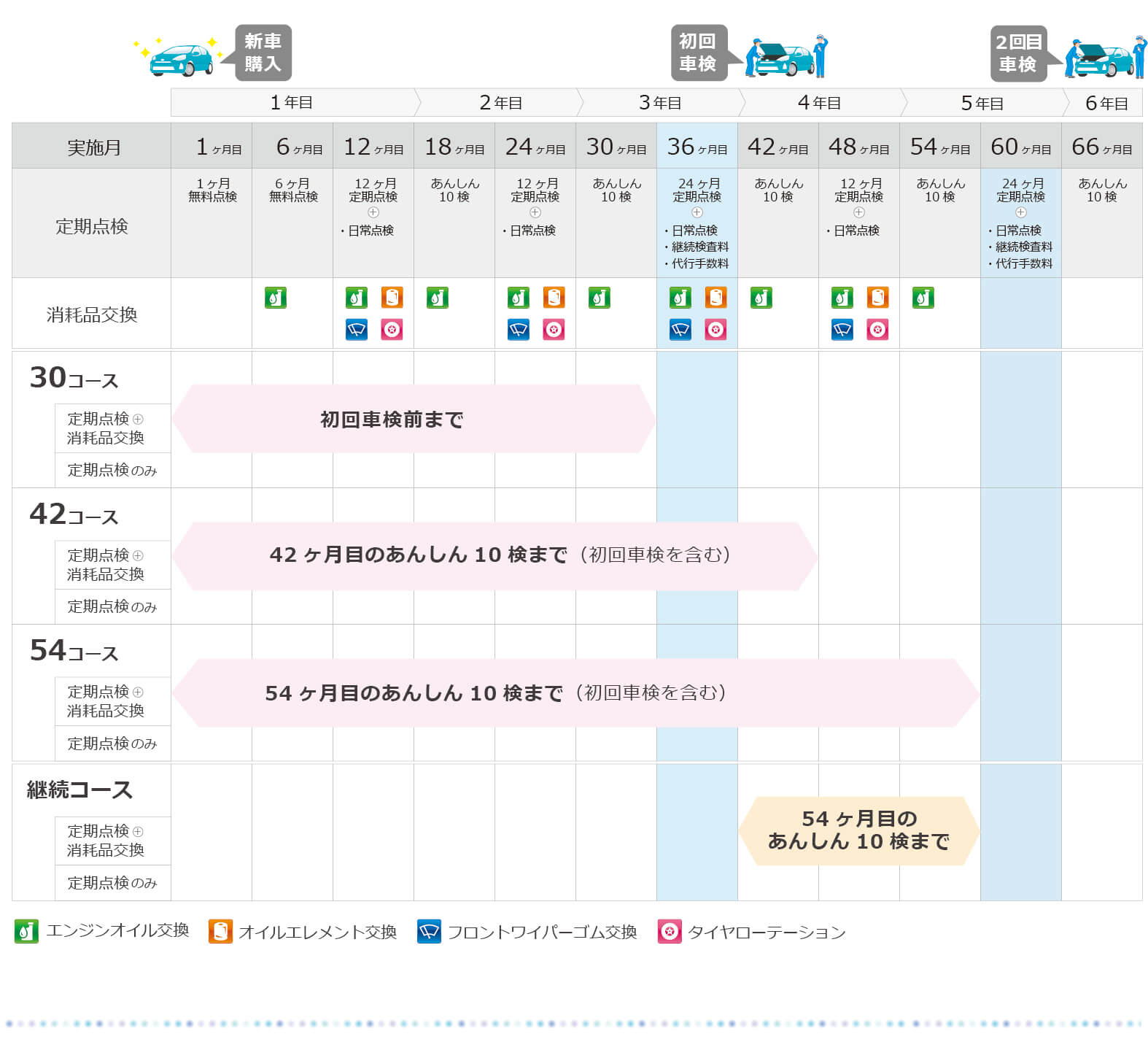Select the 4年目 year arrow
Viewport: 1148px width, 1042px height.
coord(819,103)
